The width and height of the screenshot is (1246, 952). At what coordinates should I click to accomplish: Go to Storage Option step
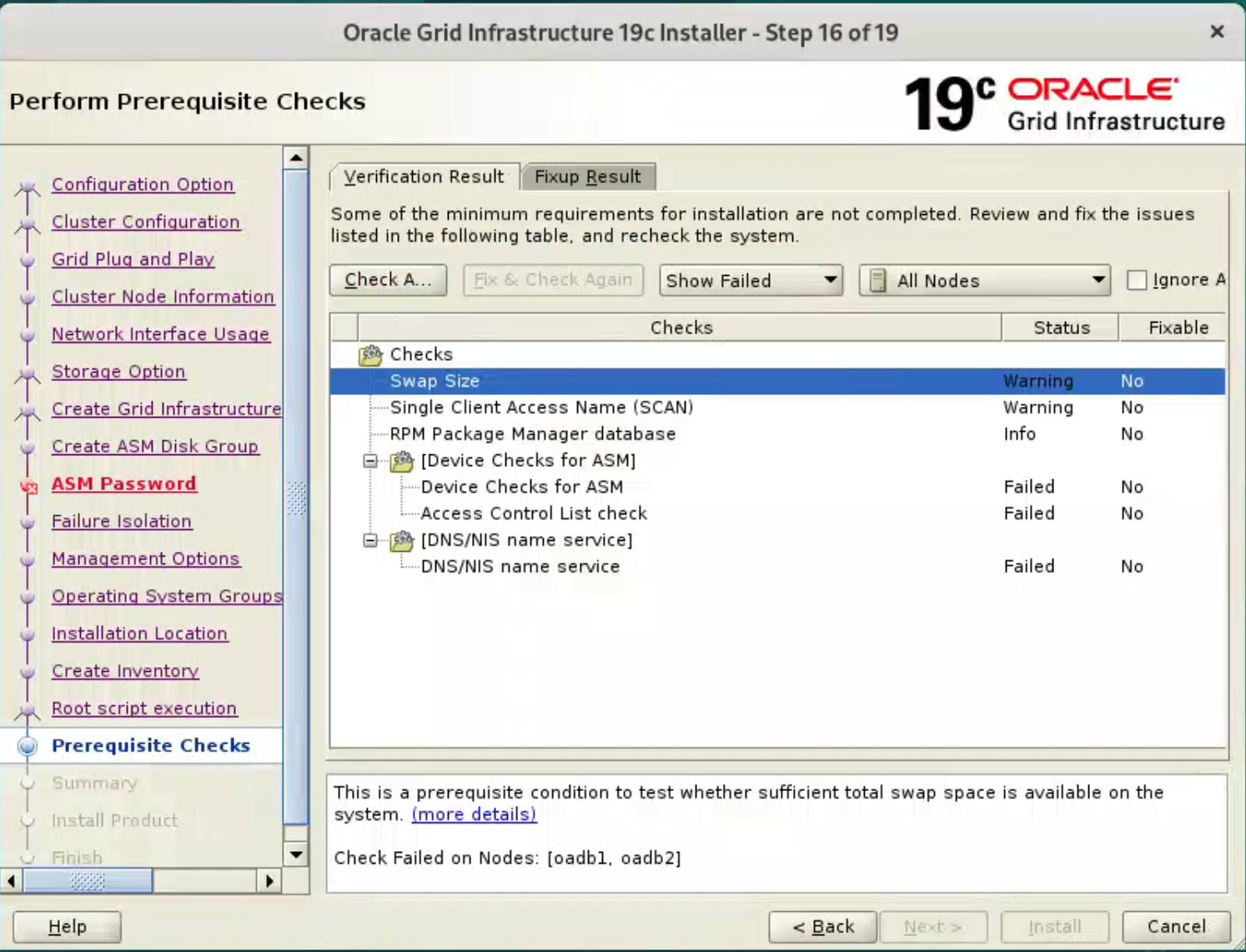coord(118,372)
